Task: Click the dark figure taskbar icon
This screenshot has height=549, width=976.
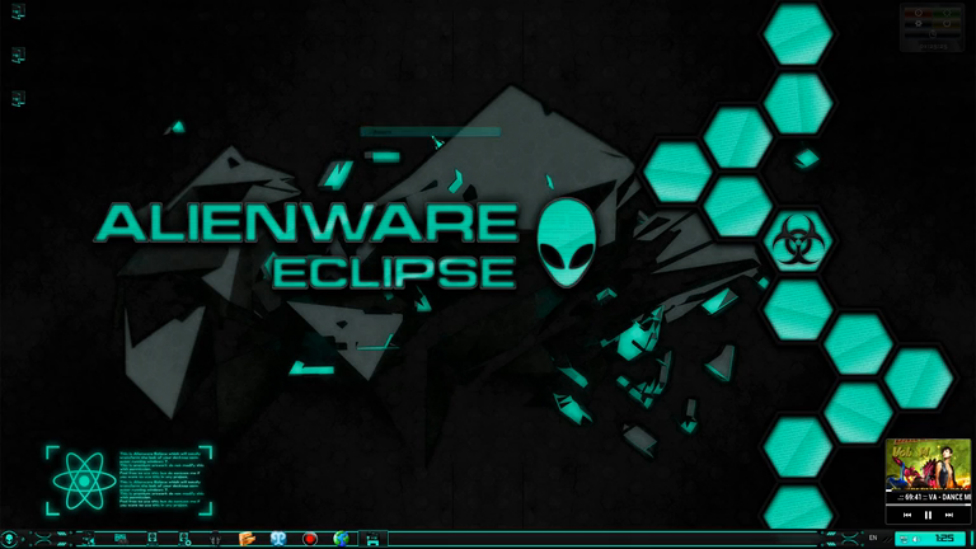Action: pos(215,538)
